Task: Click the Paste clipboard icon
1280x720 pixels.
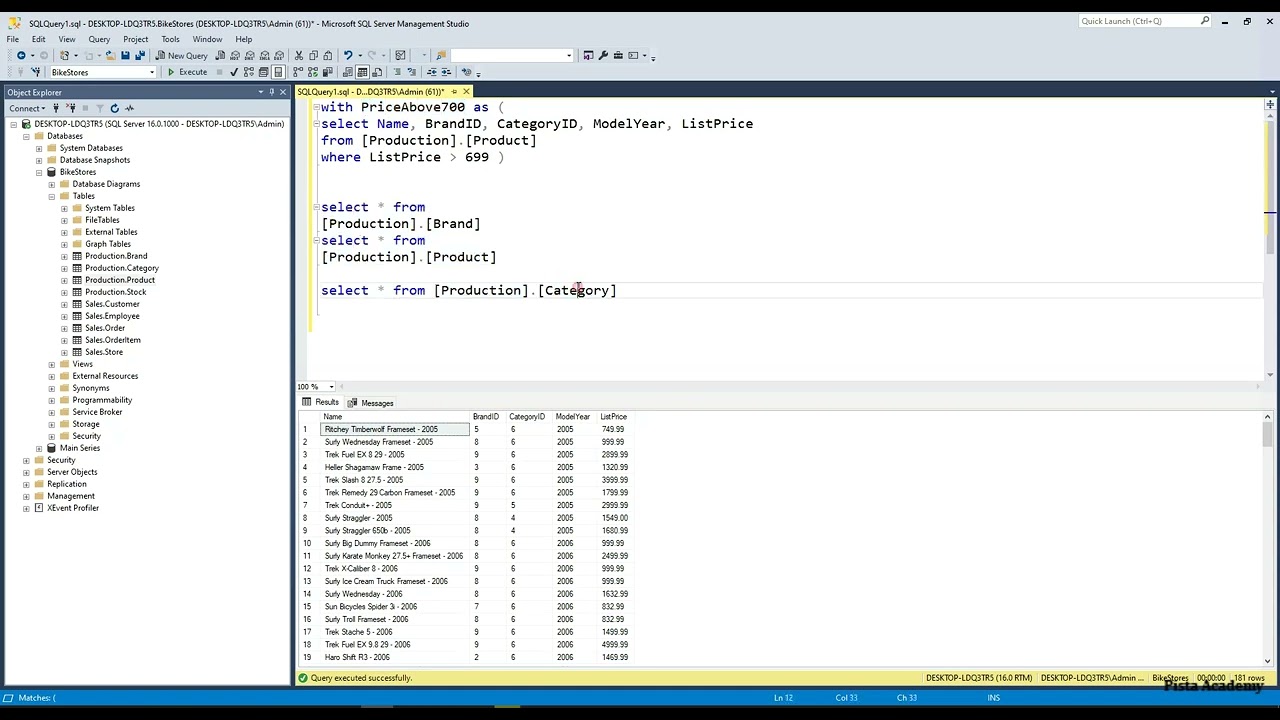Action: coord(327,55)
